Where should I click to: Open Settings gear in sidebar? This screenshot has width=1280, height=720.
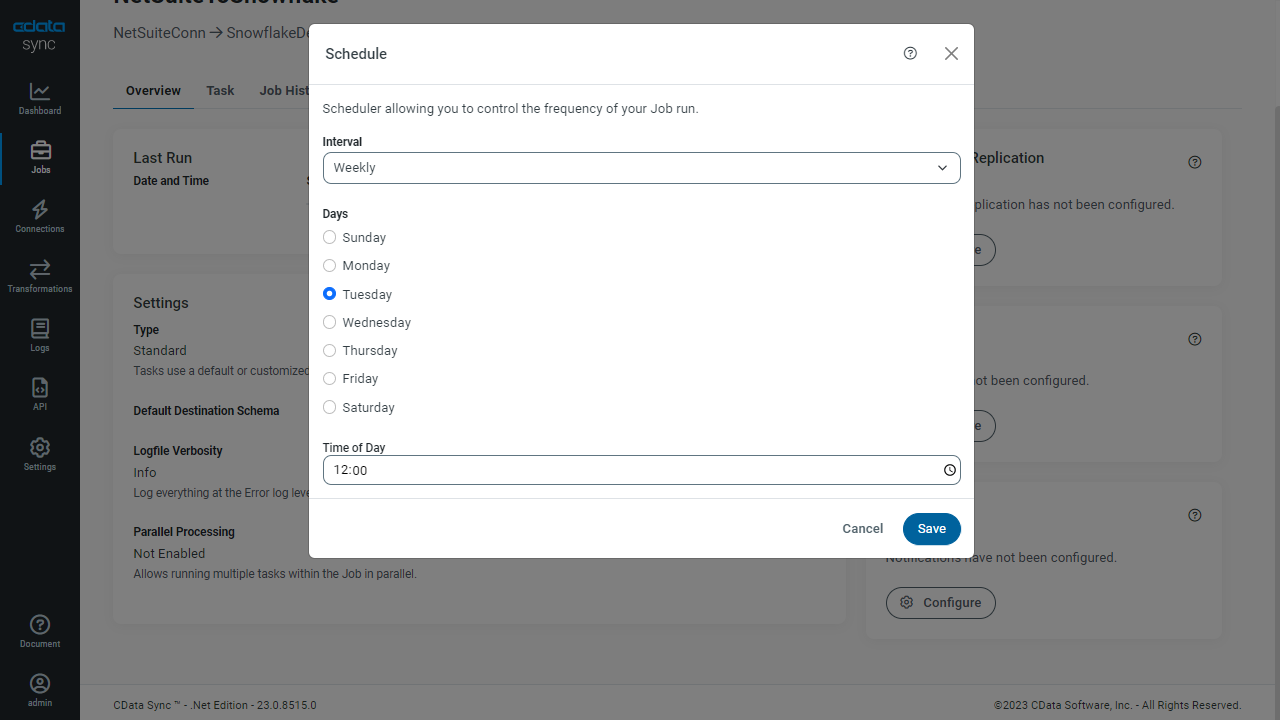tap(40, 453)
